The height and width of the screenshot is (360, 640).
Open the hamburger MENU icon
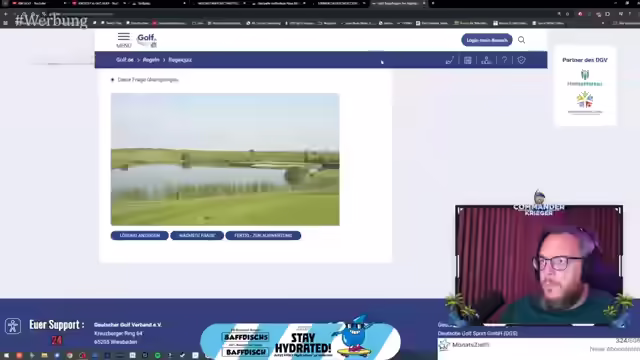coord(124,40)
